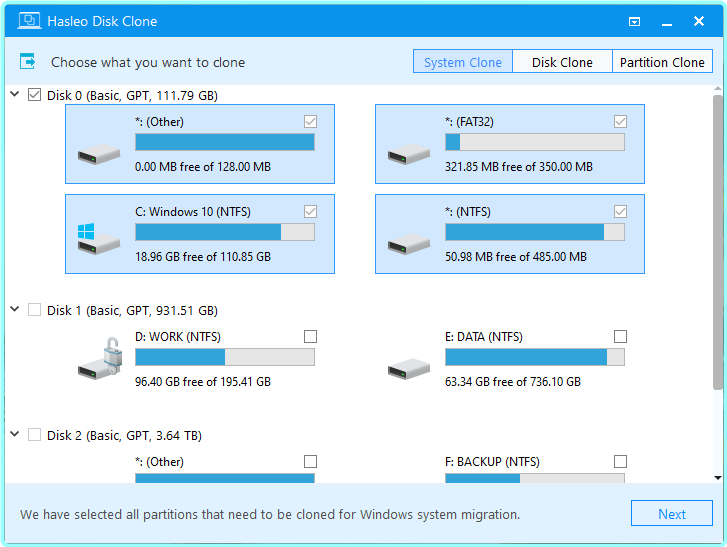The height and width of the screenshot is (547, 727).
Task: Collapse the Disk 2 section chevron
Action: click(14, 435)
